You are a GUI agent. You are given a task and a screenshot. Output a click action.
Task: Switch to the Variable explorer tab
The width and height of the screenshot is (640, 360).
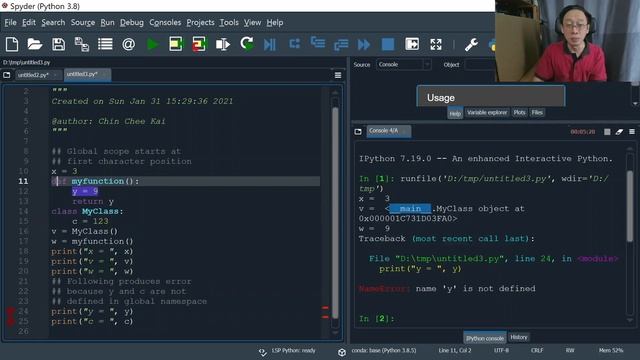[x=487, y=113]
